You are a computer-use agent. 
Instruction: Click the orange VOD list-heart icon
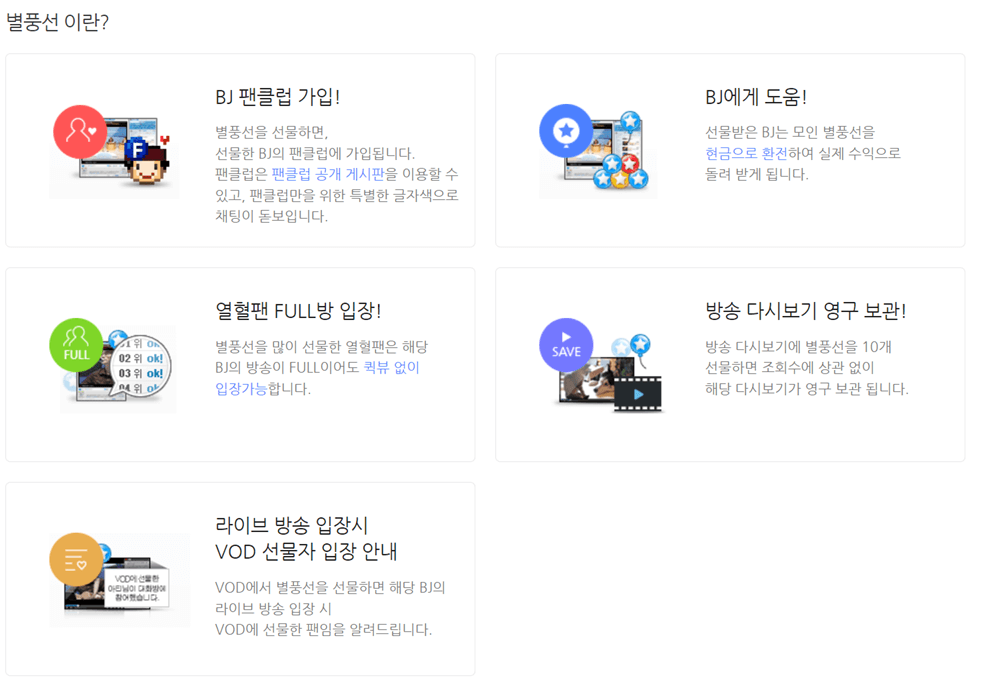[76, 559]
